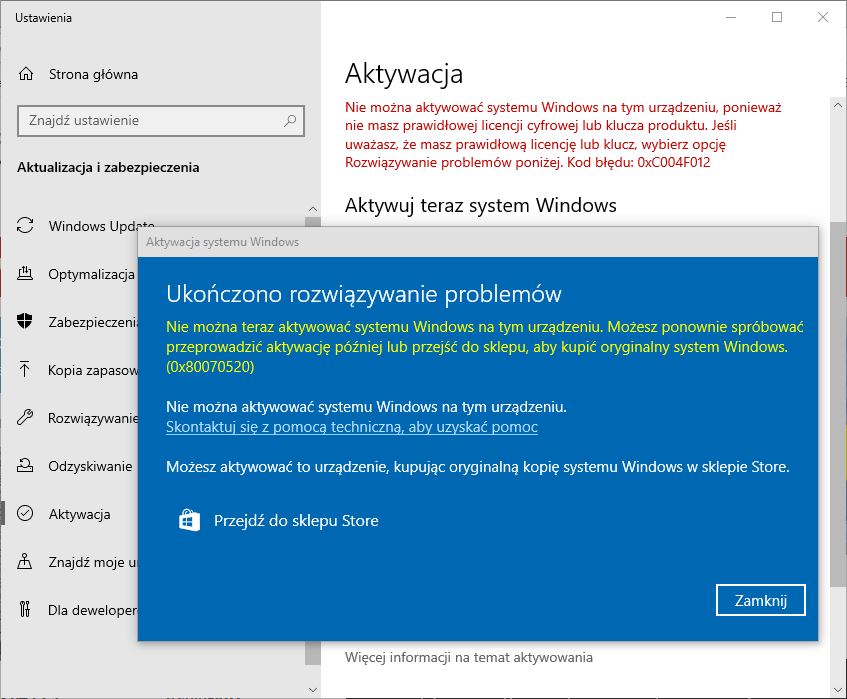Viewport: 847px width, 699px height.
Task: Click the Kopia zapasowa upload arrow icon
Action: click(25, 369)
